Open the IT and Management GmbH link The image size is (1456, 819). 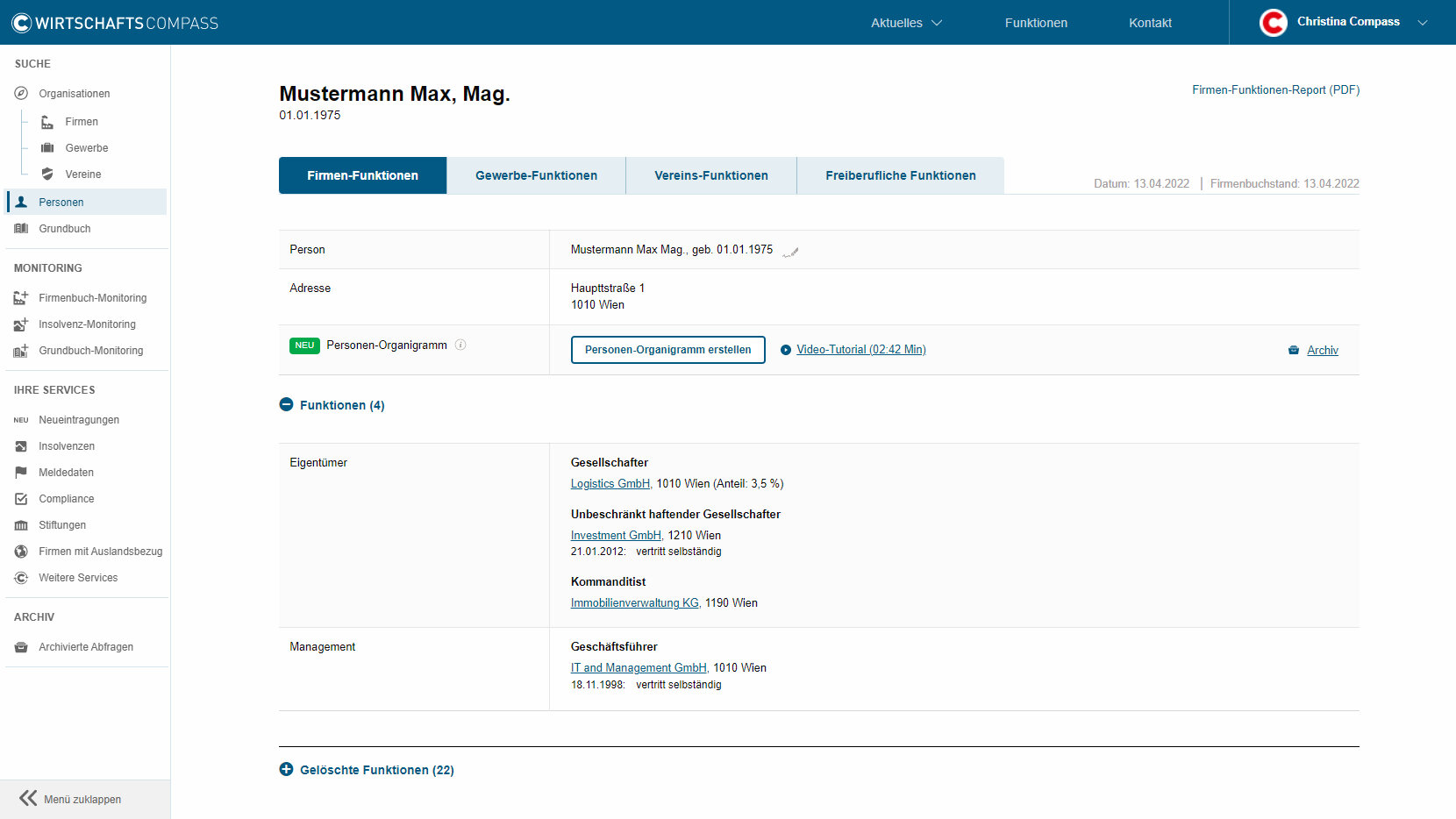click(x=639, y=667)
